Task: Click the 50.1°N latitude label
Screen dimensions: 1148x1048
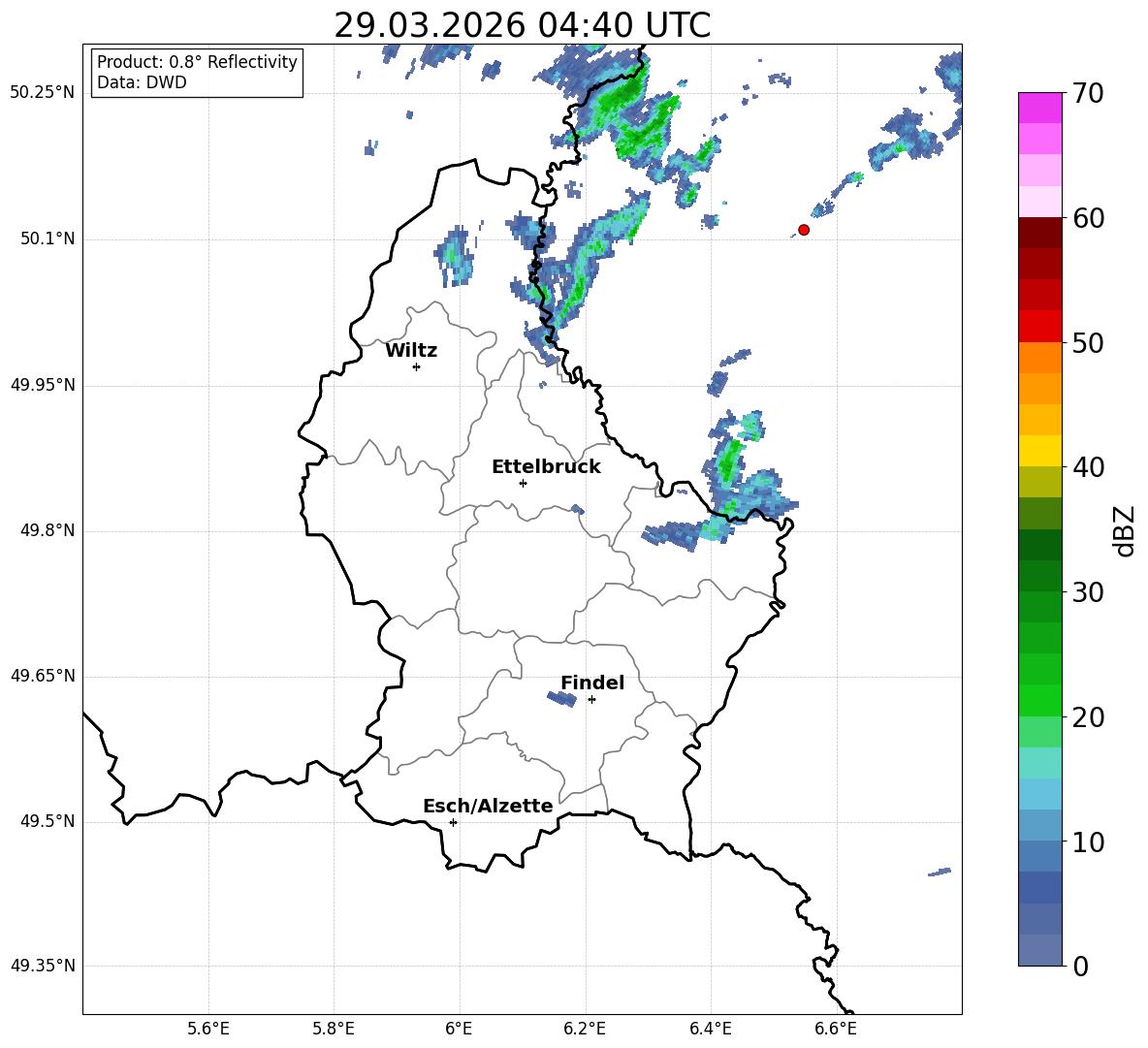Action: 48,238
